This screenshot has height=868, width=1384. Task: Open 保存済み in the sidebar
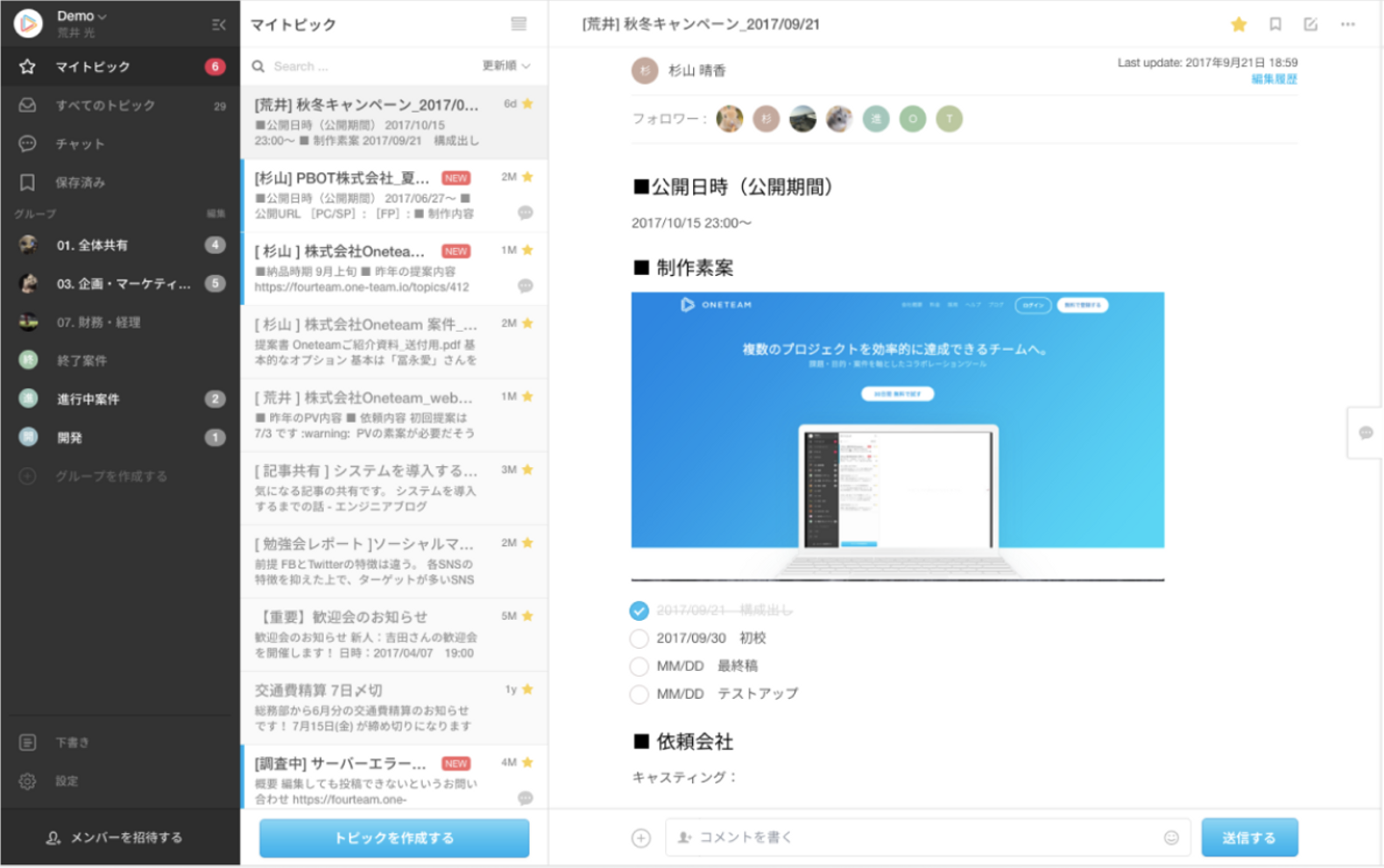120,182
